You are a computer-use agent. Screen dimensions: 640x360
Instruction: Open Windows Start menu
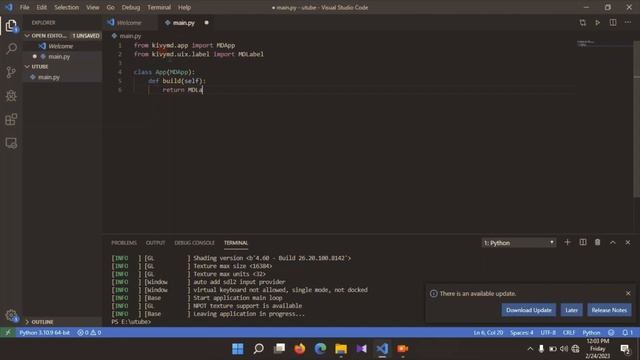tap(238, 349)
